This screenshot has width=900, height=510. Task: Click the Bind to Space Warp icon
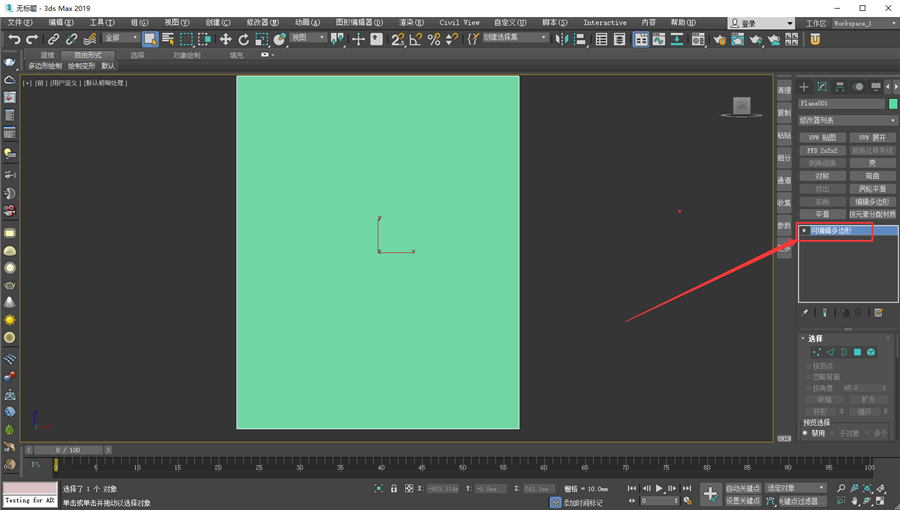click(x=90, y=39)
